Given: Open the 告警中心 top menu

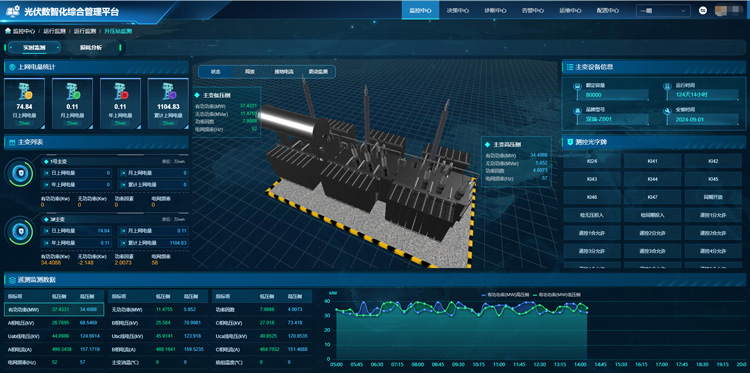Looking at the screenshot, I should 532,11.
